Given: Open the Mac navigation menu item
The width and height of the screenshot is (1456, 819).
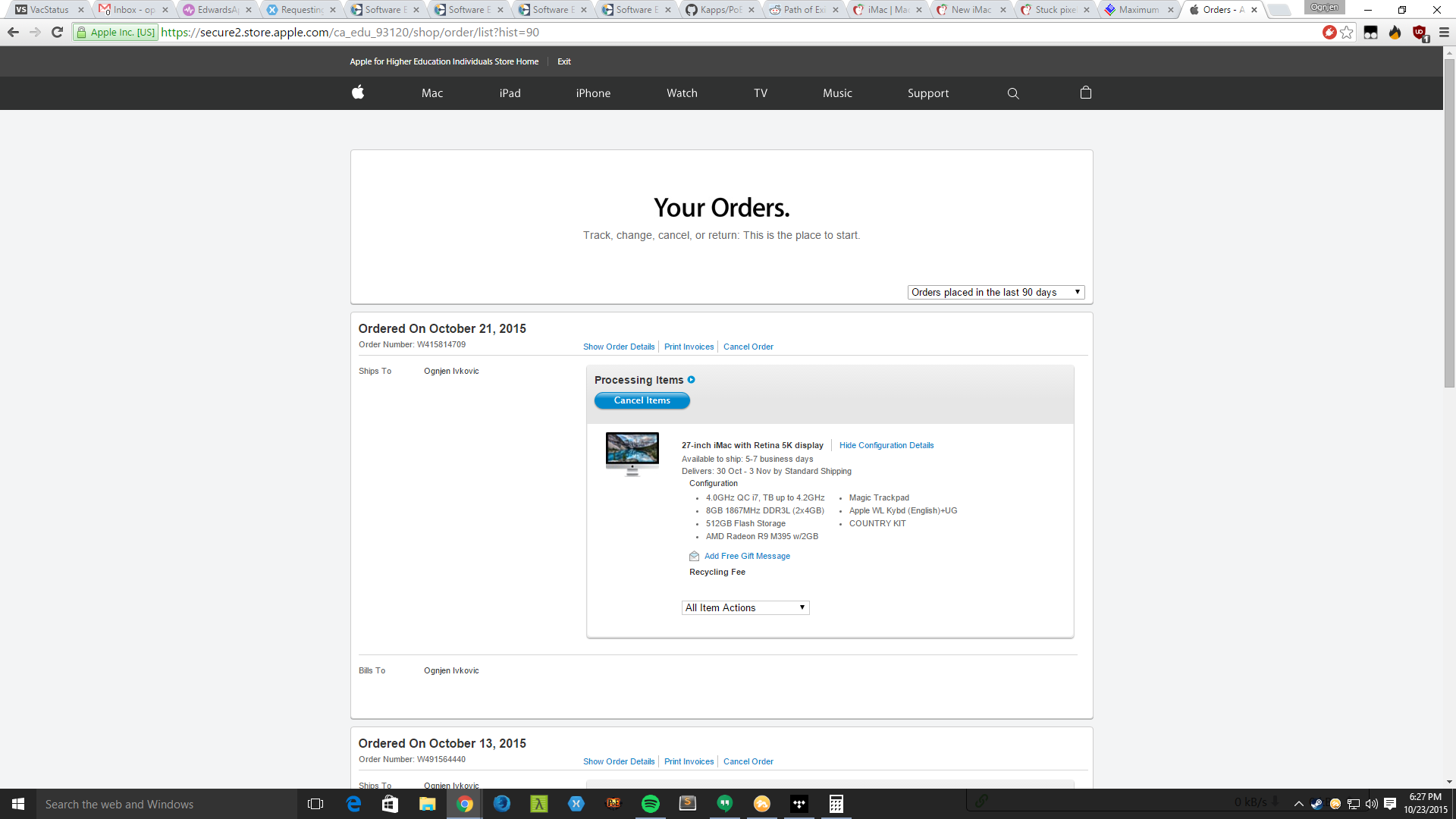Looking at the screenshot, I should 431,93.
